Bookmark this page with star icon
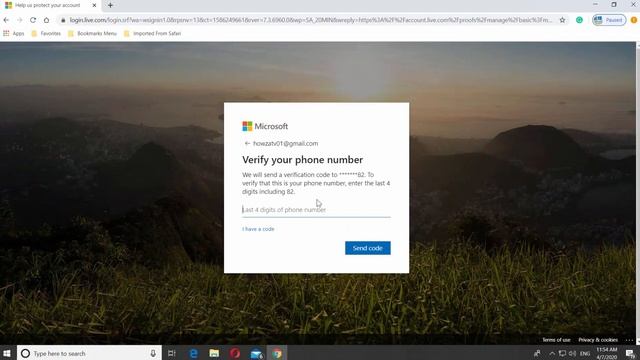Image resolution: width=640 pixels, height=360 pixels. click(562, 20)
